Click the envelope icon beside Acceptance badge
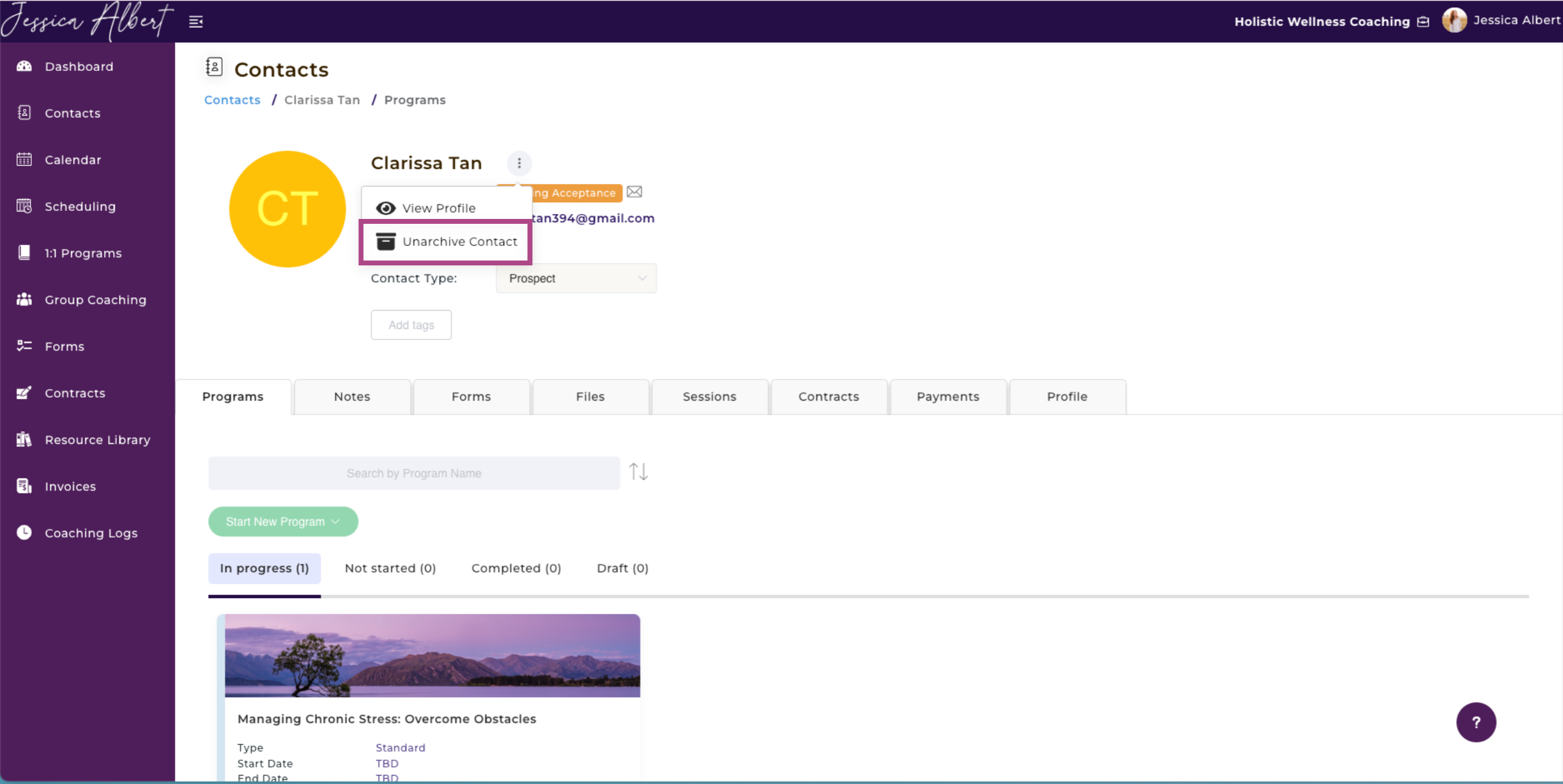Screen dimensions: 1563x784 pyautogui.click(x=634, y=192)
